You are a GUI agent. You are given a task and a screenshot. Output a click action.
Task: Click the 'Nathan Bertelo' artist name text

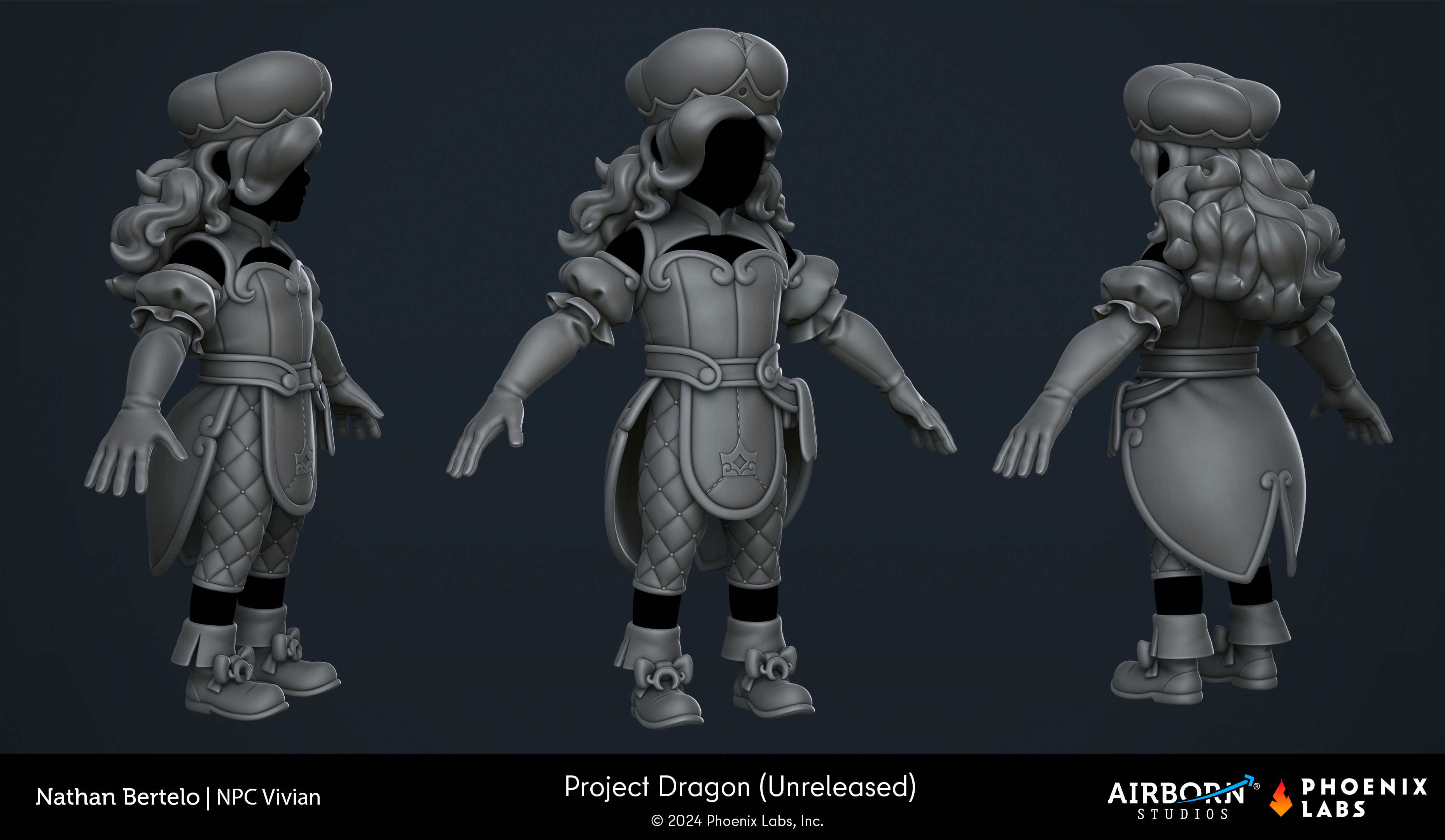pyautogui.click(x=117, y=797)
